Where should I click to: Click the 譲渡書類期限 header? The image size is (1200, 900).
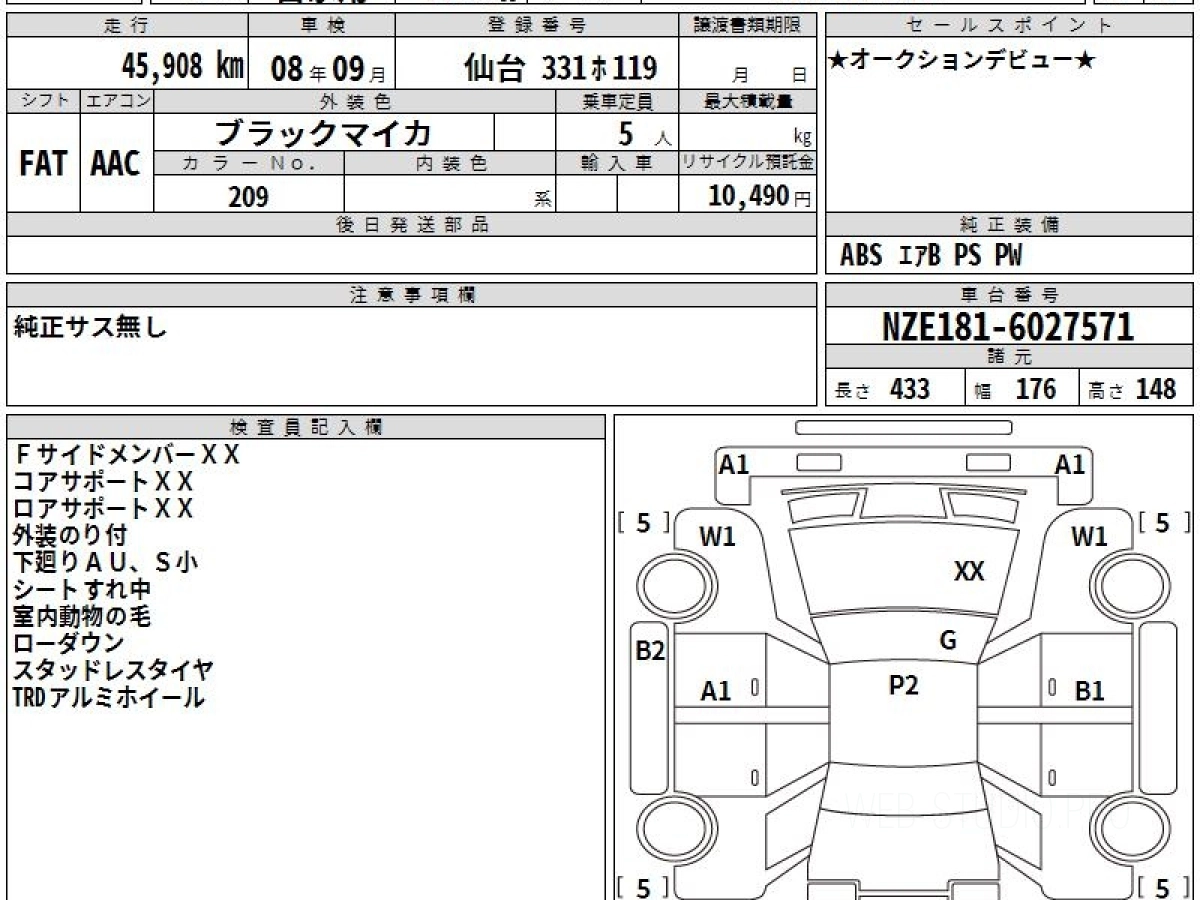tap(747, 26)
